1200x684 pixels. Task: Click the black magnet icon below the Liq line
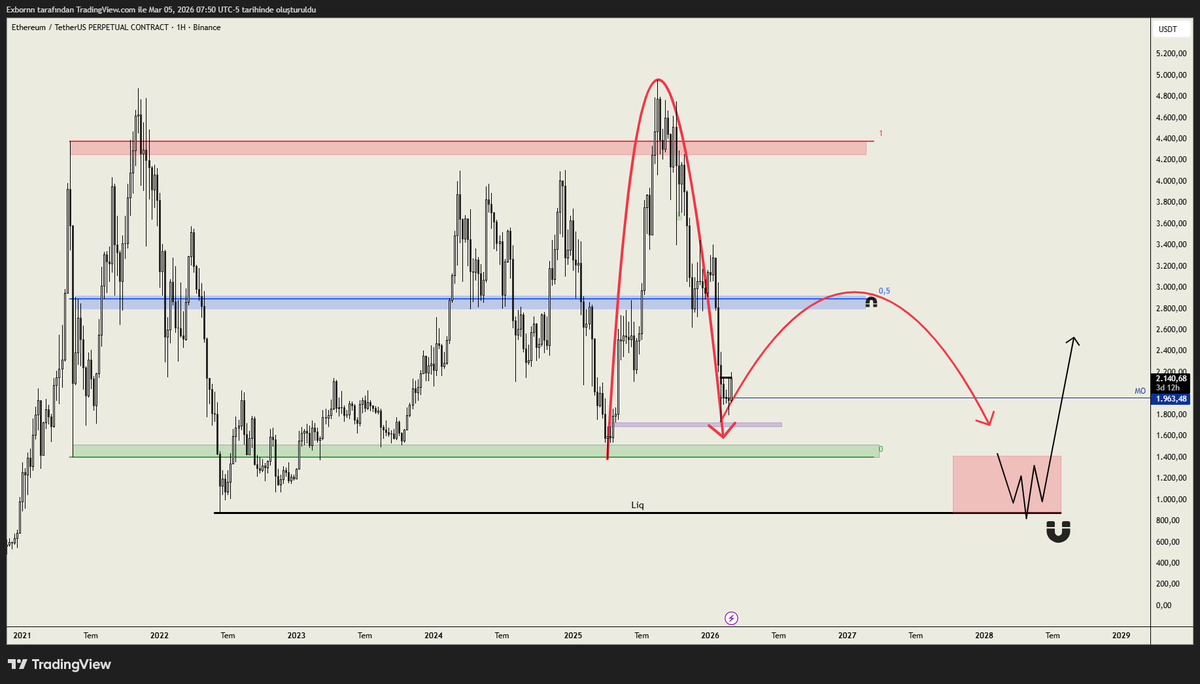1058,531
